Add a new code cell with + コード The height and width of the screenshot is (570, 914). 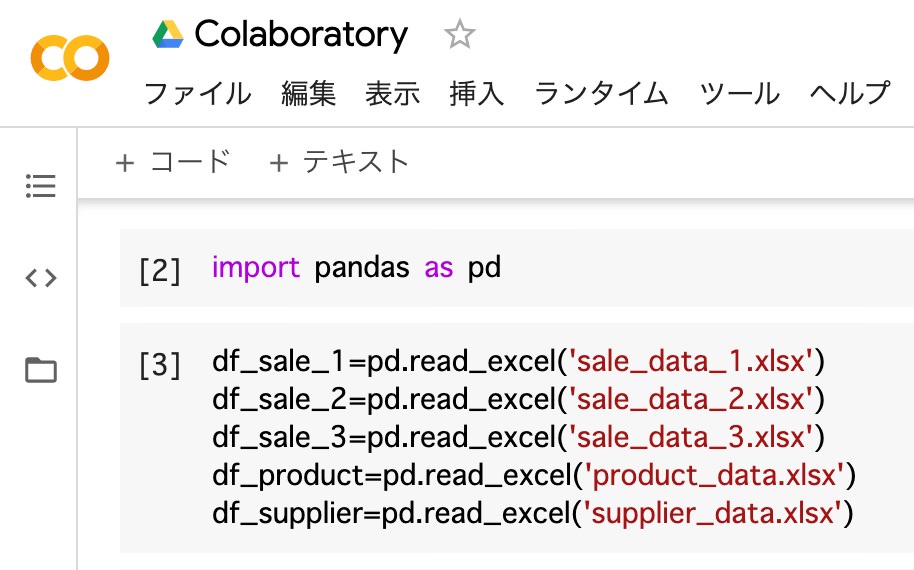(173, 161)
